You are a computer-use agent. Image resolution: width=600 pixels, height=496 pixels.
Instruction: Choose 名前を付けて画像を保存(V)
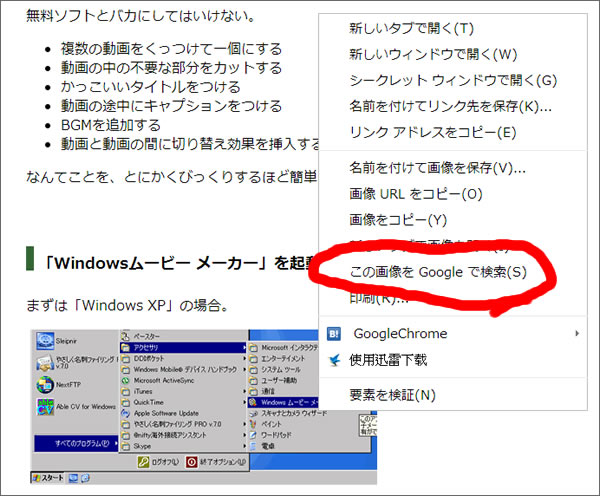(437, 167)
